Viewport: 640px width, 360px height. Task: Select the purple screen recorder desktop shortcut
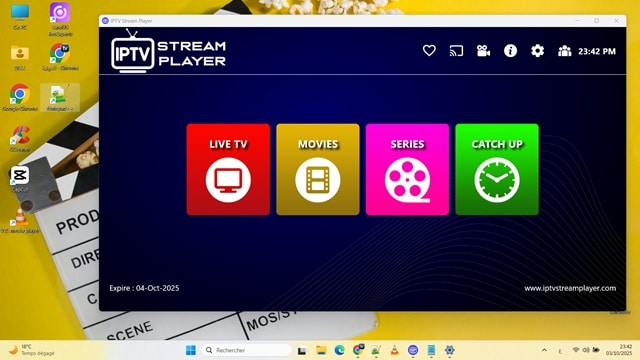(60, 19)
